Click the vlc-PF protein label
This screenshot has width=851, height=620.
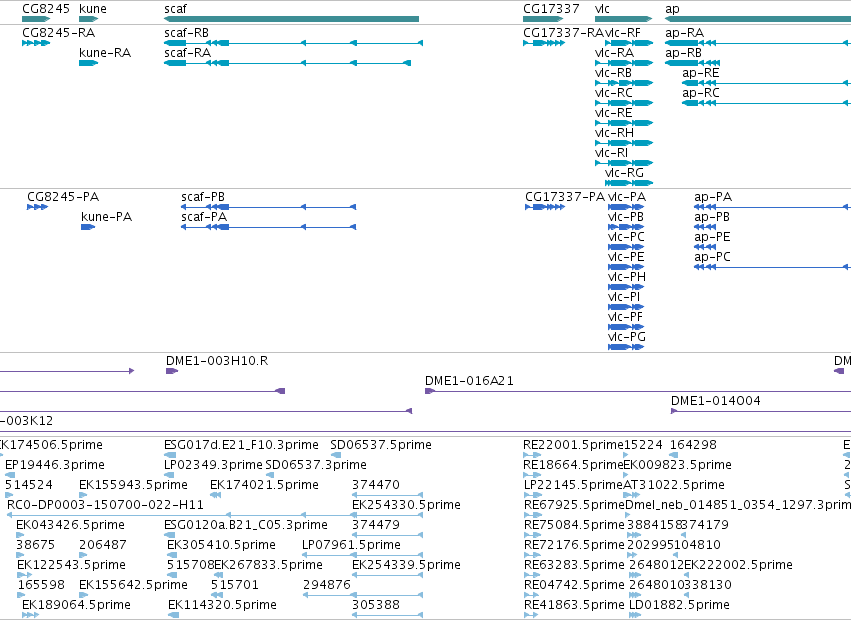click(x=625, y=317)
